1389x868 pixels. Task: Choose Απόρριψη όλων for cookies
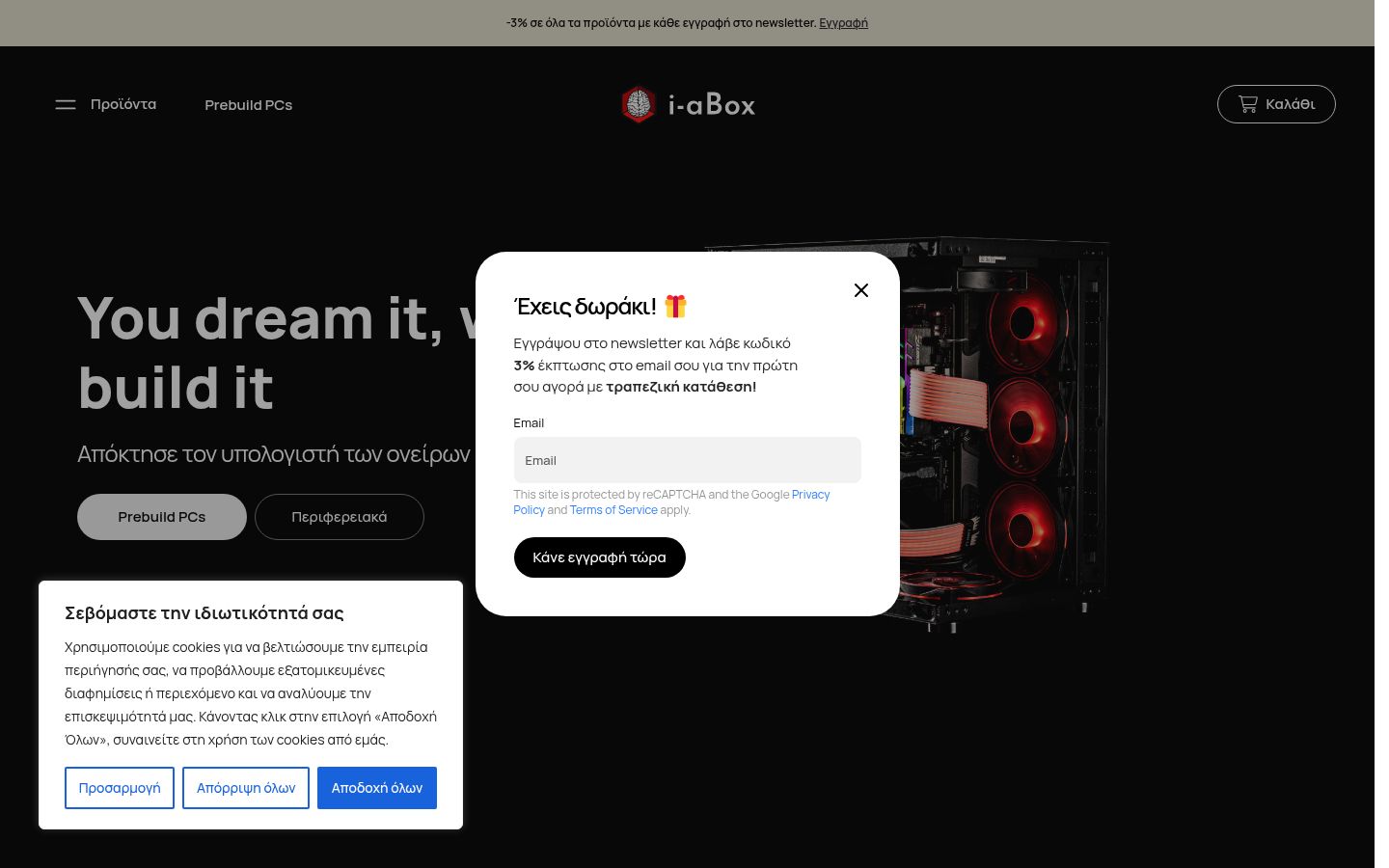point(246,788)
